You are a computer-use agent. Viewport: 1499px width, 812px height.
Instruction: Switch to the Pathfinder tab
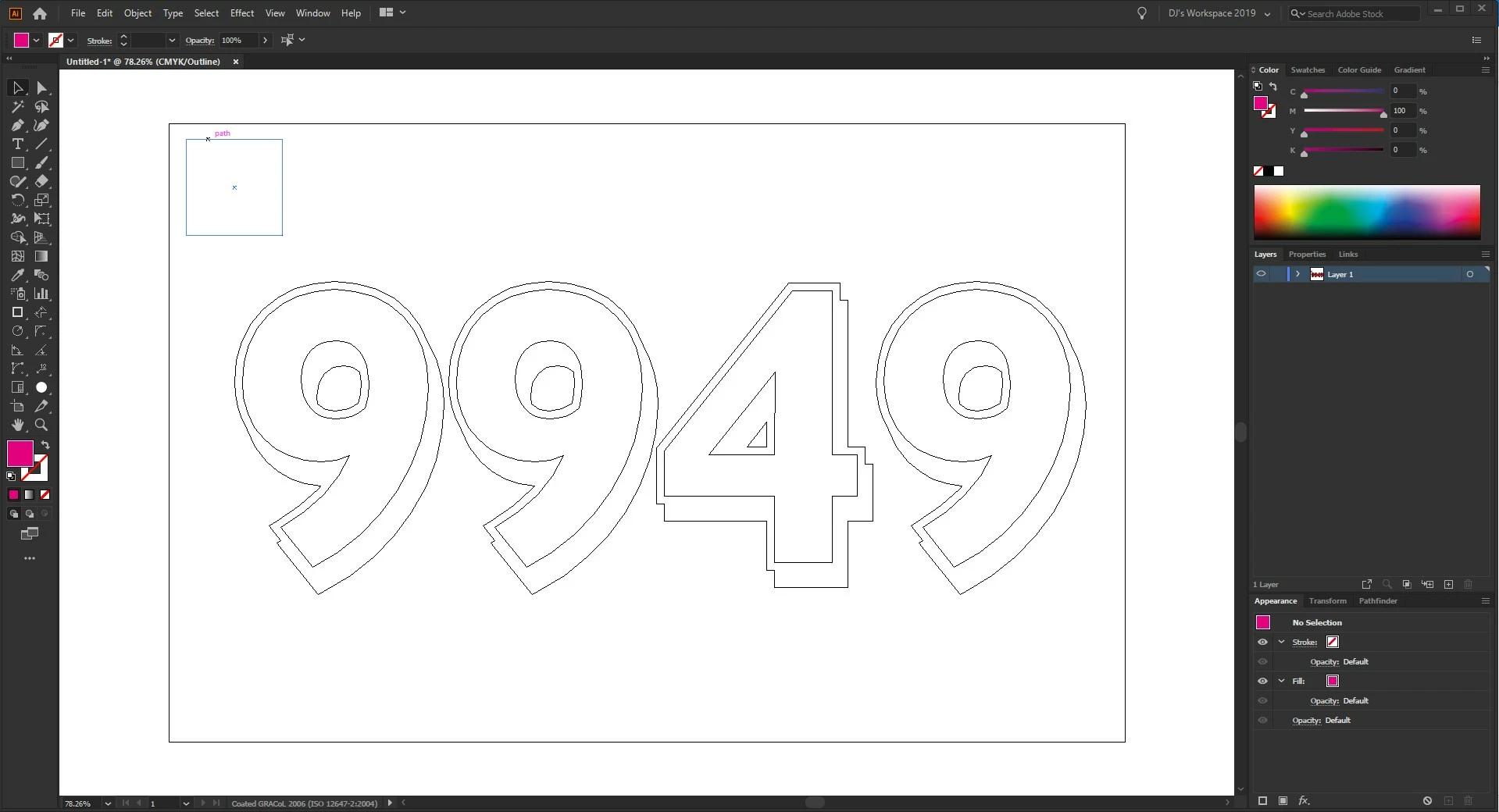[x=1378, y=601]
